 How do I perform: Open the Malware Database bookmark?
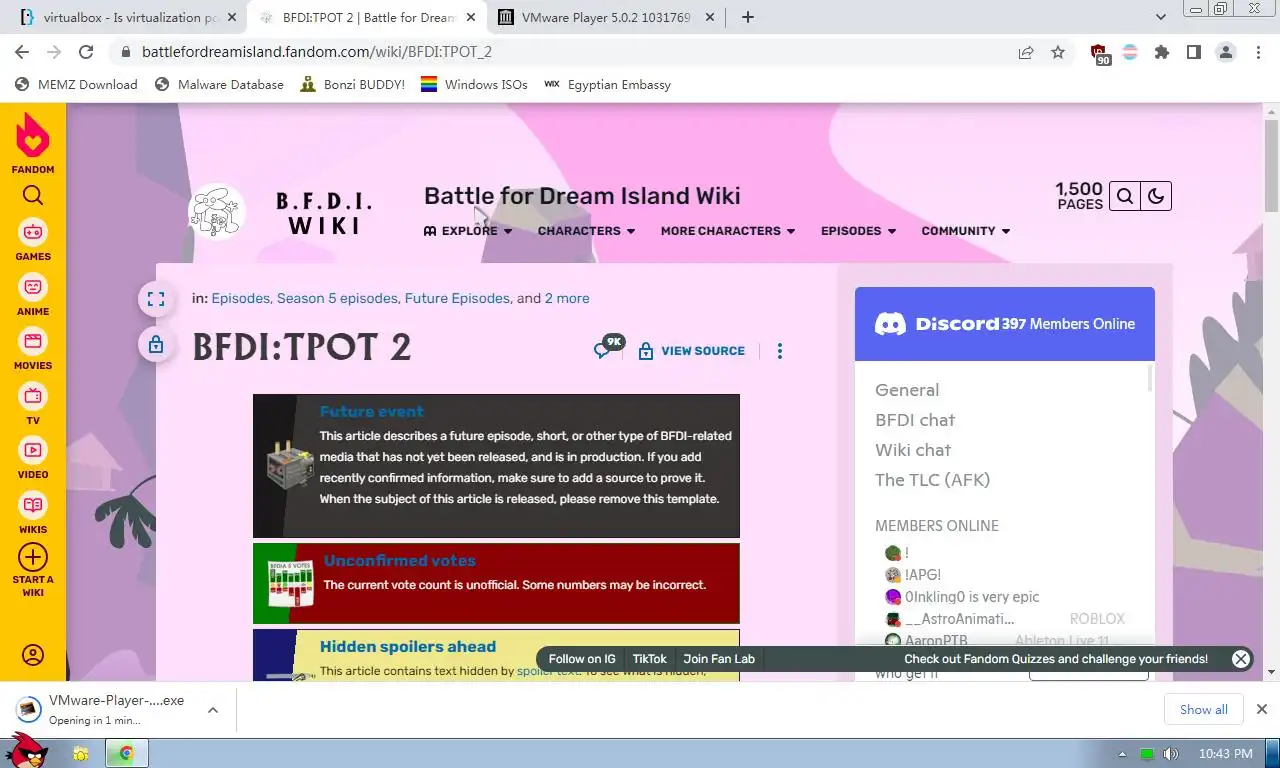coord(220,85)
